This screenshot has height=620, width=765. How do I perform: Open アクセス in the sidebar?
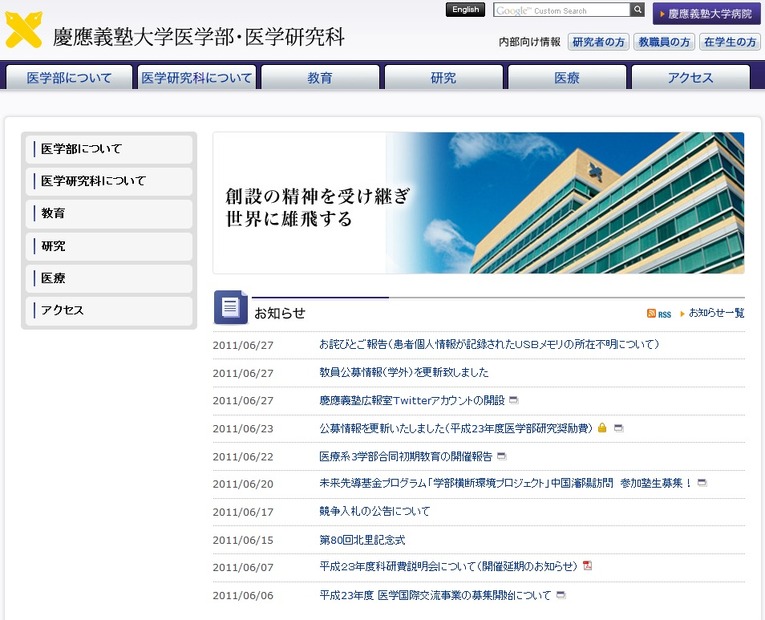pyautogui.click(x=109, y=310)
